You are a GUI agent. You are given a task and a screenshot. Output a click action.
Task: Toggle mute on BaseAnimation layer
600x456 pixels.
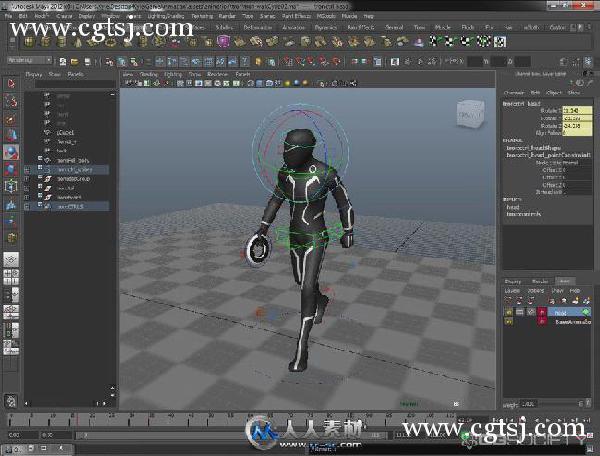click(x=509, y=322)
